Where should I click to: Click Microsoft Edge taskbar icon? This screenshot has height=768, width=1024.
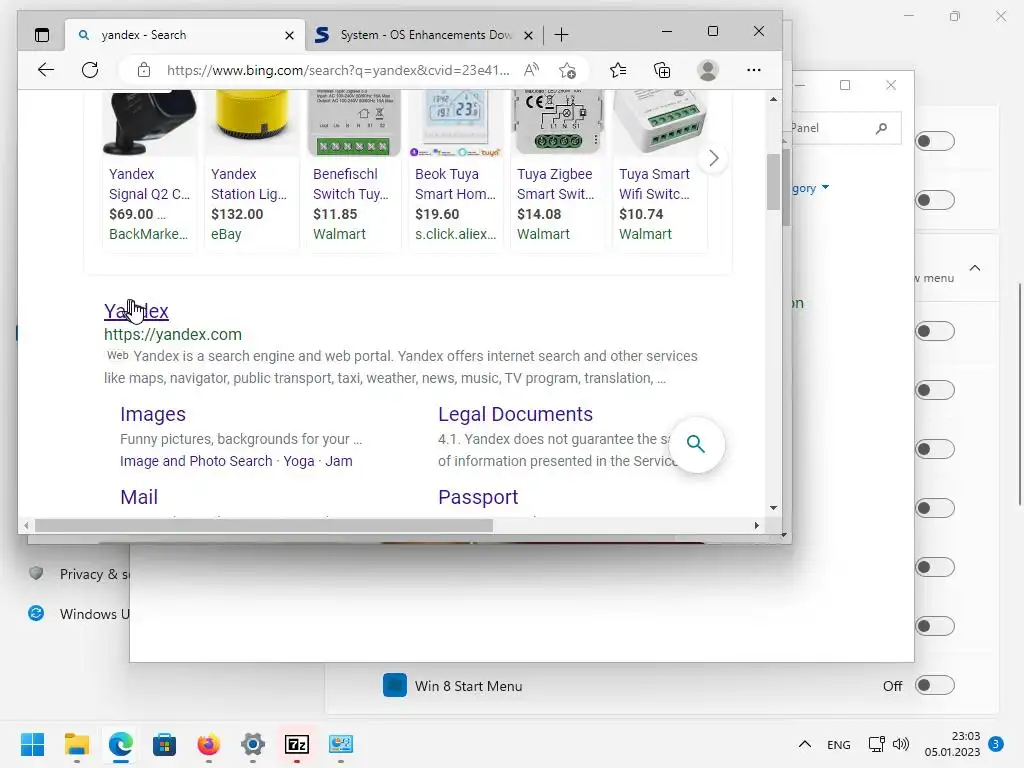(x=121, y=744)
